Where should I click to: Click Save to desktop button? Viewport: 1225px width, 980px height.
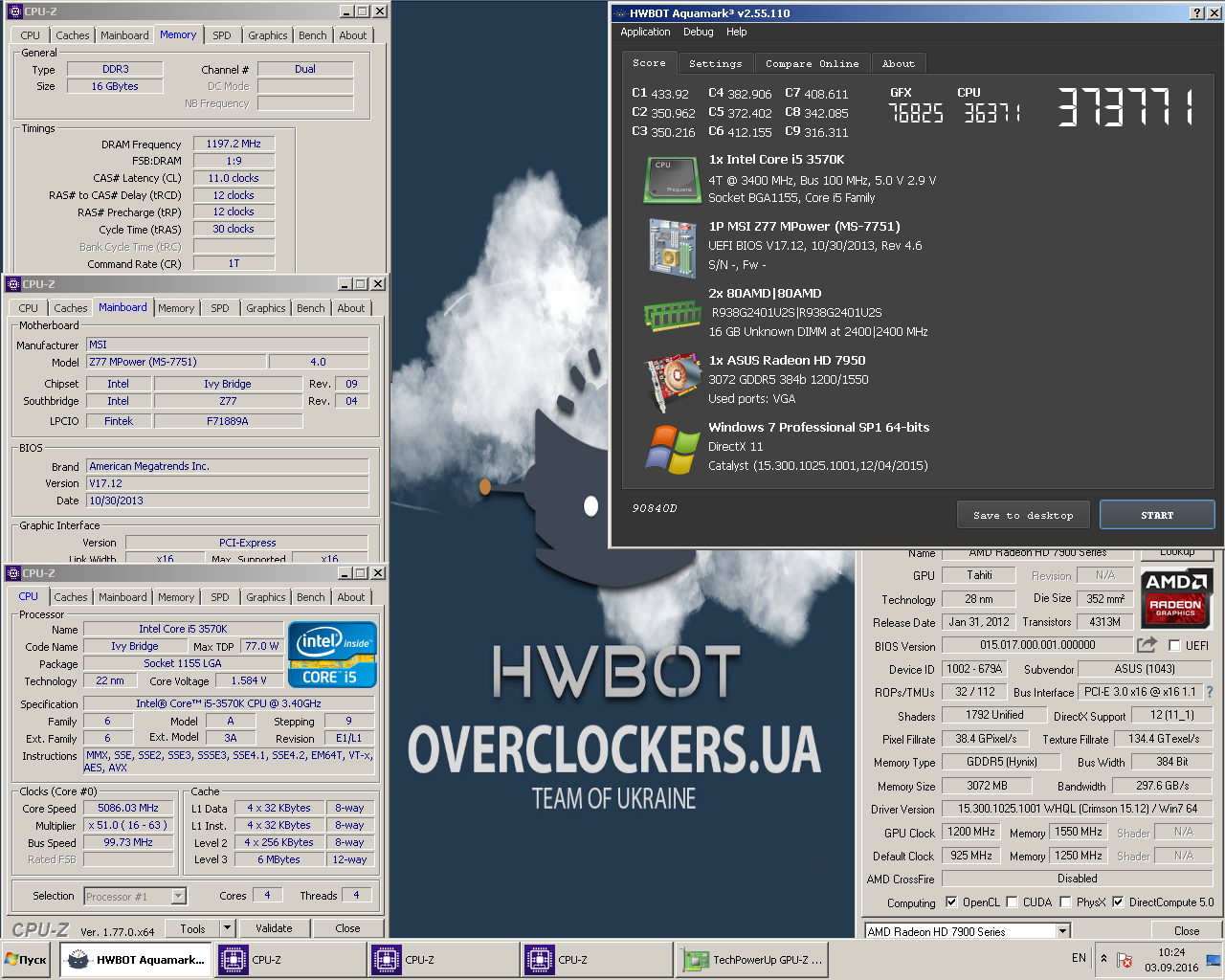coord(1023,515)
